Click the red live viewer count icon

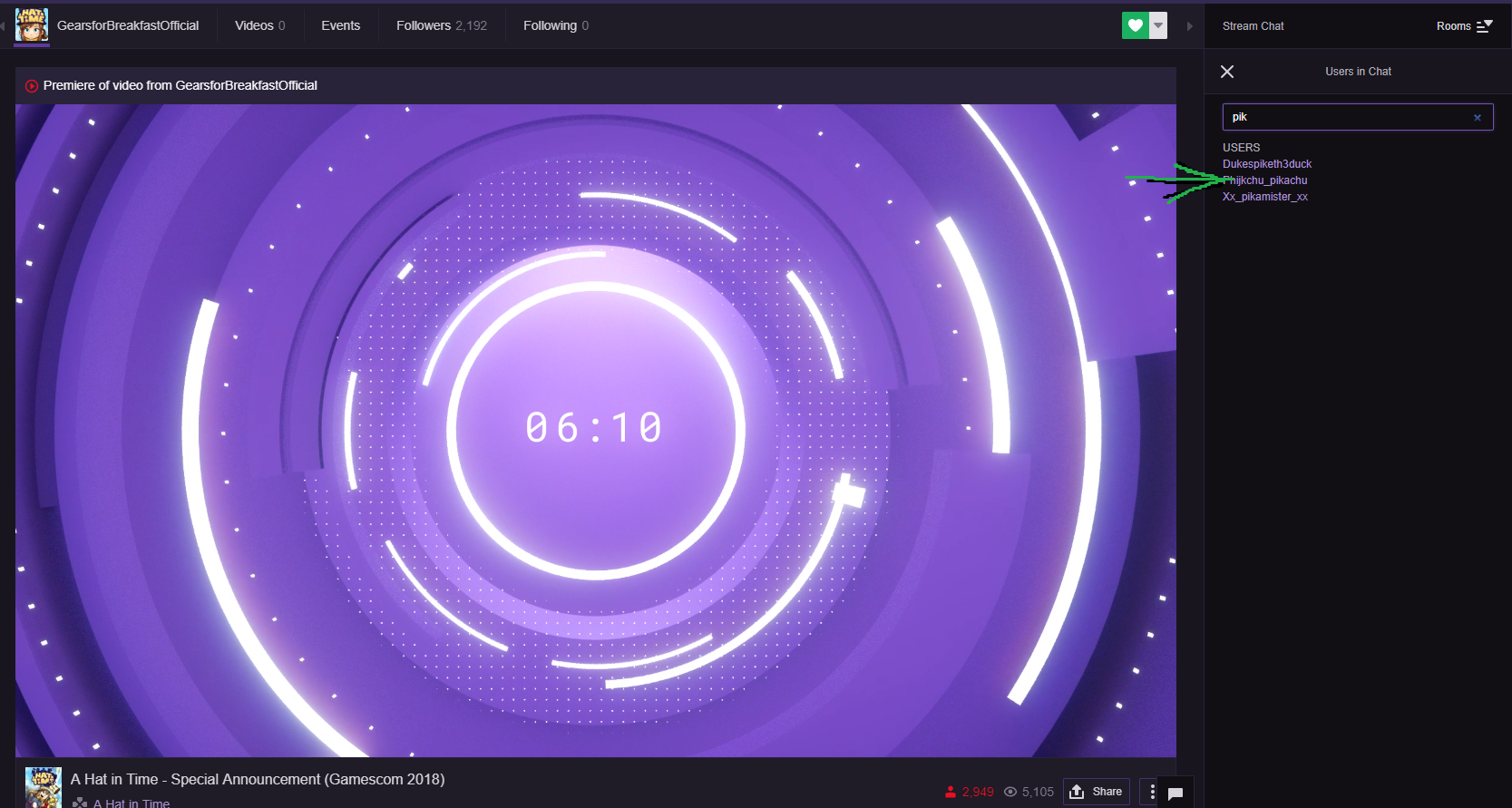[951, 792]
